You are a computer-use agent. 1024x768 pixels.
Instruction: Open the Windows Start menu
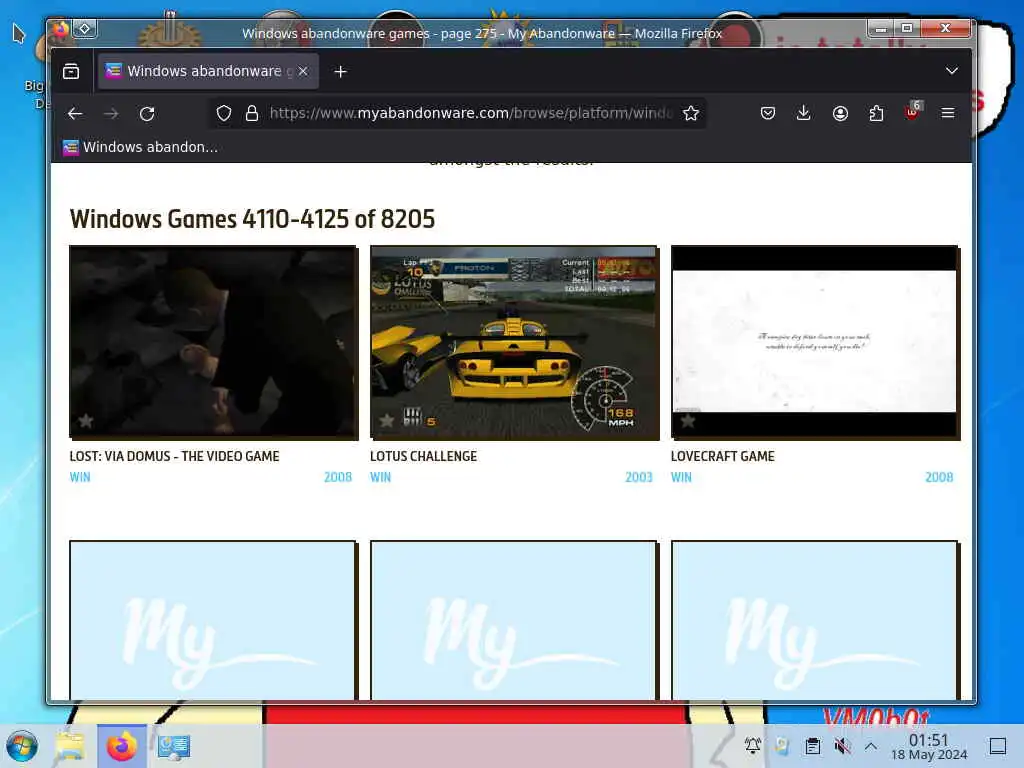pyautogui.click(x=22, y=746)
